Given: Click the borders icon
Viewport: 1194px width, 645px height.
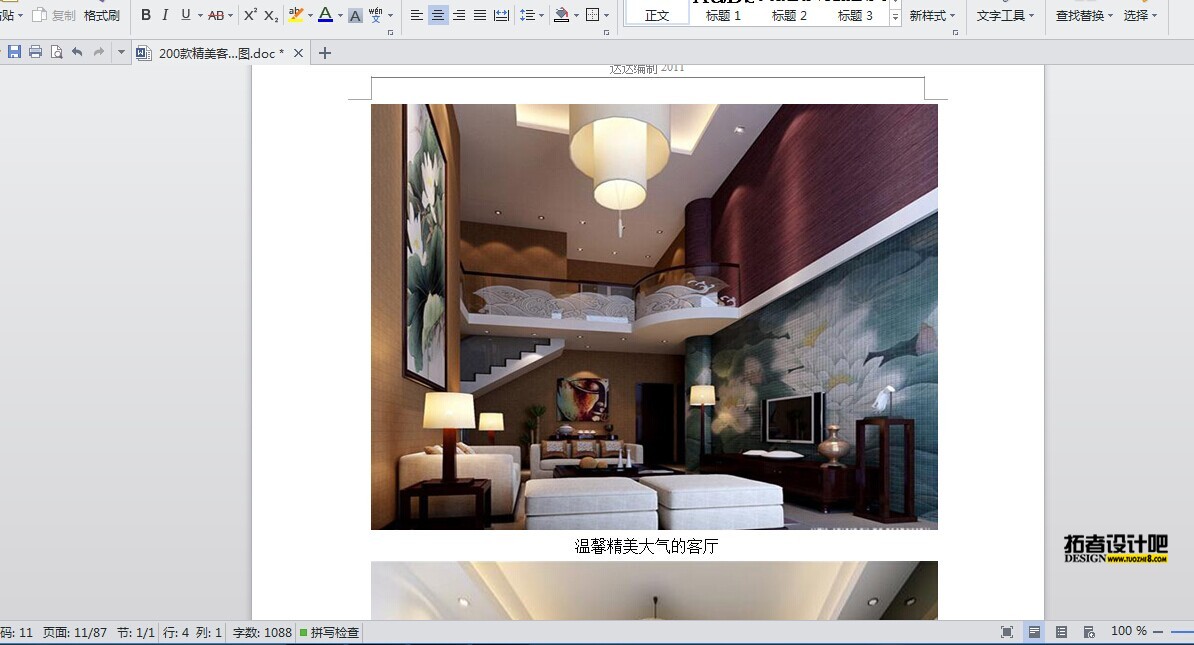Looking at the screenshot, I should [592, 15].
